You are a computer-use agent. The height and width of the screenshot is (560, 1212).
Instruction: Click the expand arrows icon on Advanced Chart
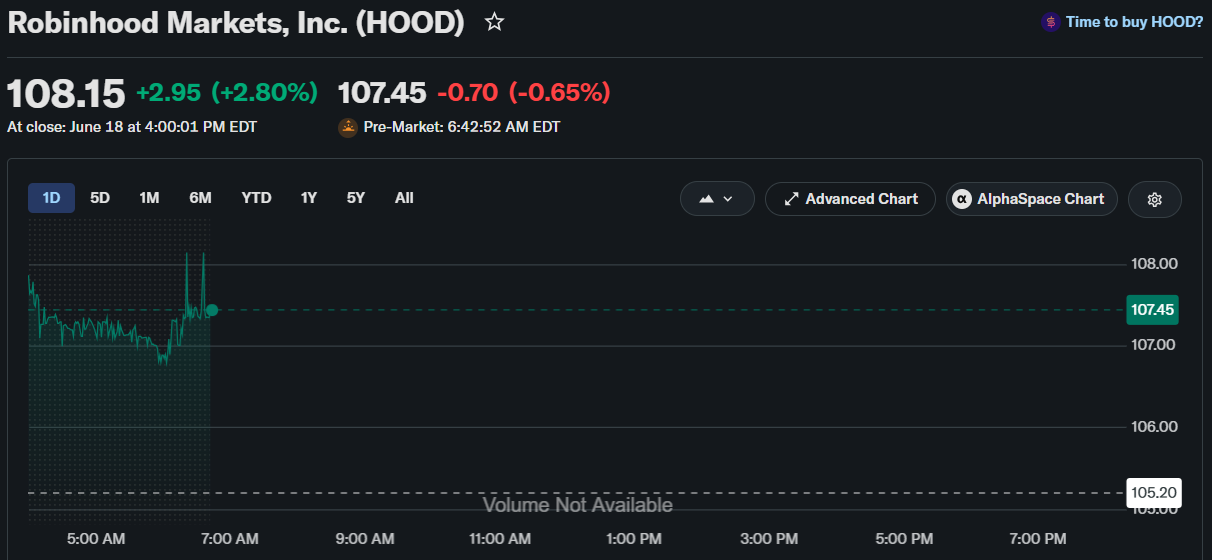click(791, 199)
